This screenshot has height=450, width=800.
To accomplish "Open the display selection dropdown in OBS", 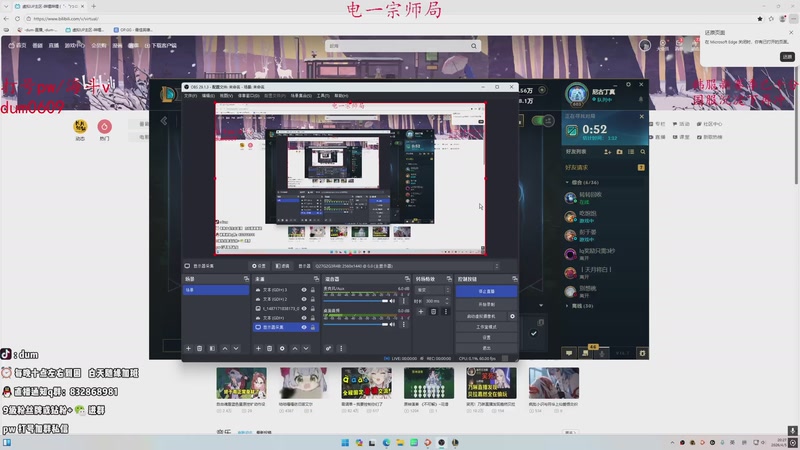I will pos(360,267).
